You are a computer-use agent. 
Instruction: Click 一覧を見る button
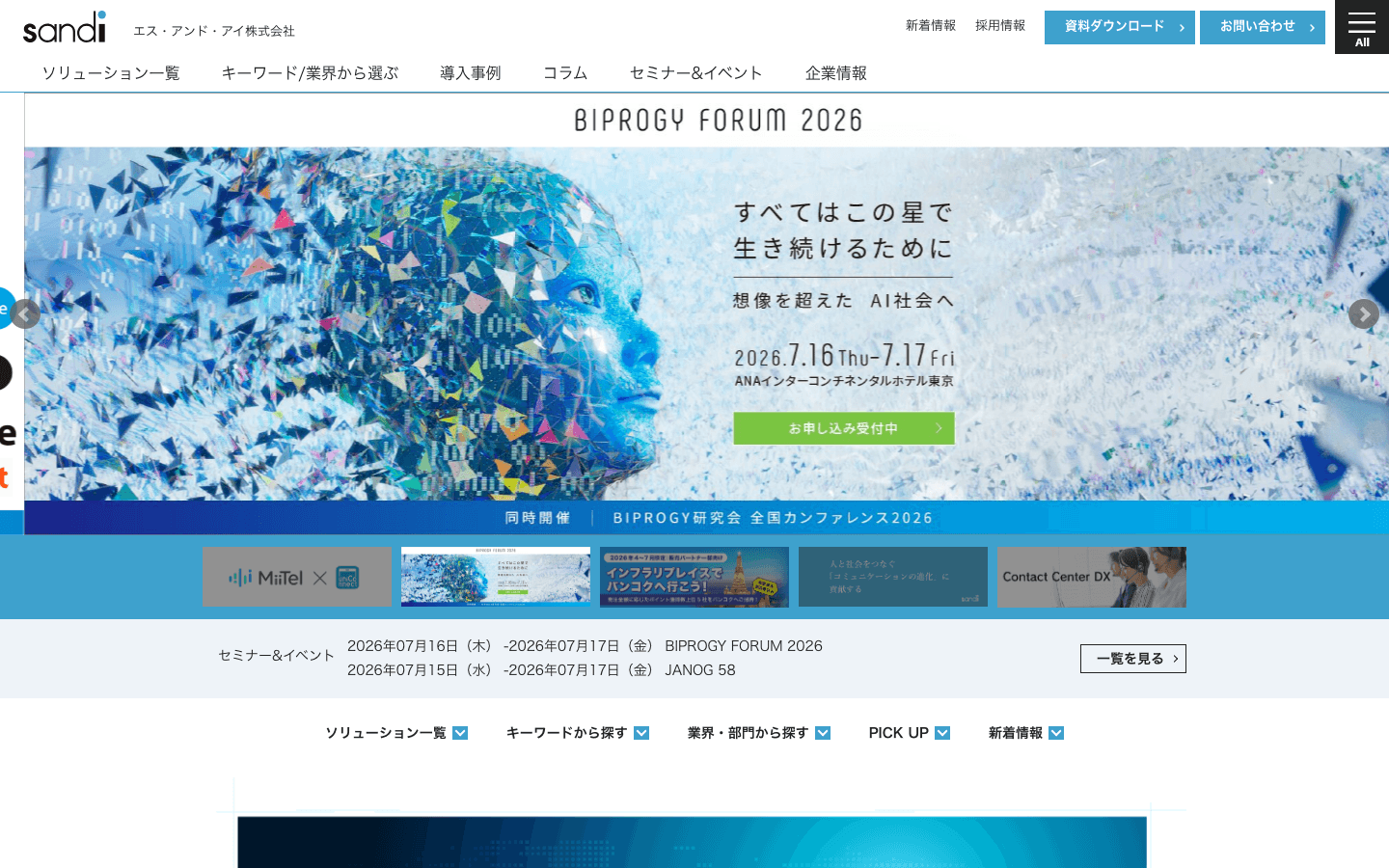click(1133, 659)
